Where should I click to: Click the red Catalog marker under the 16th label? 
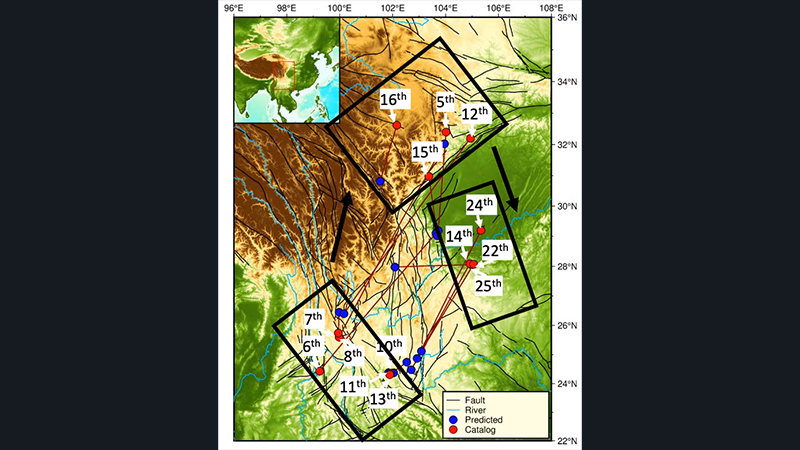coord(397,125)
